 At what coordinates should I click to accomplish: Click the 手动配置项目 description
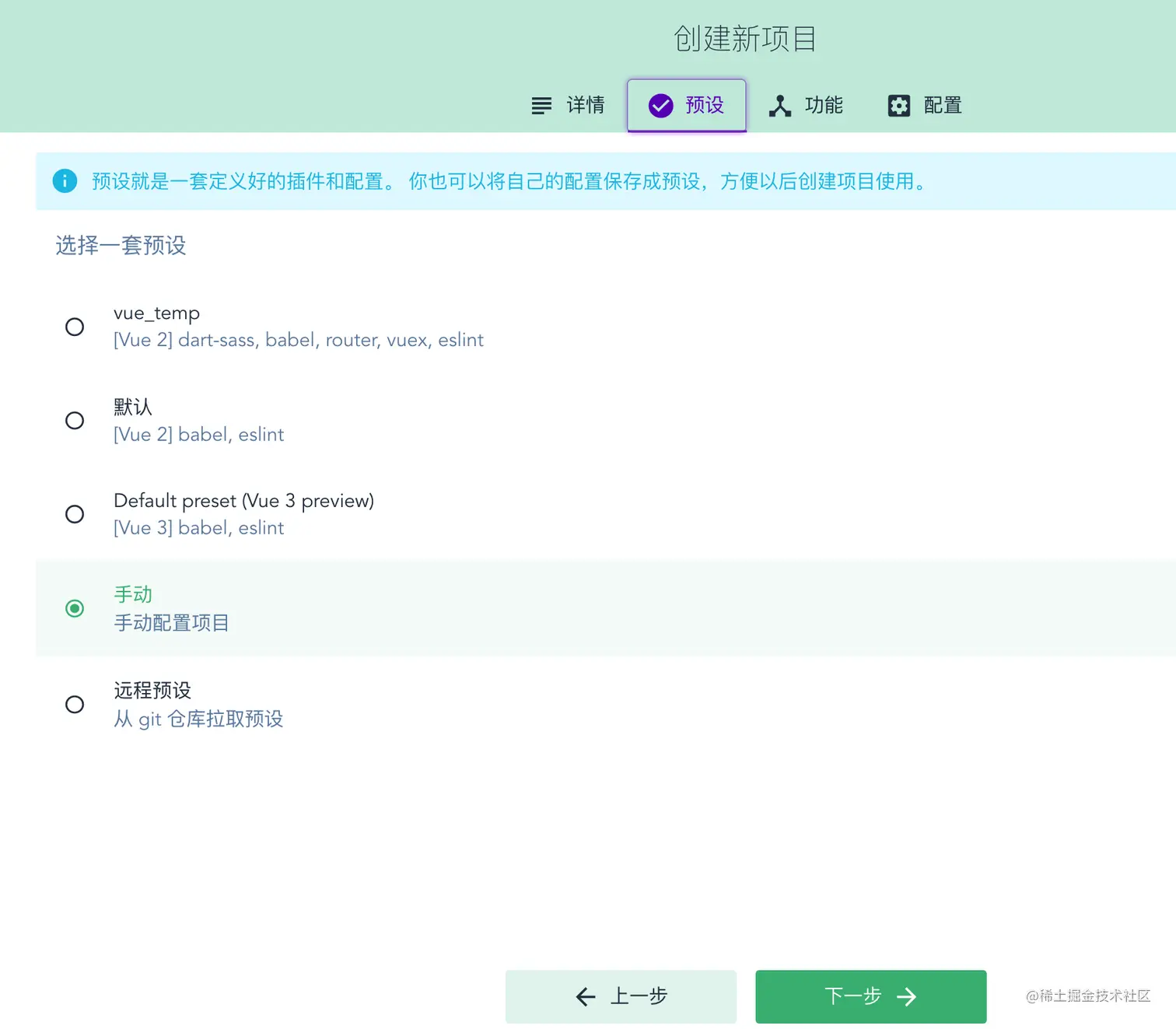click(171, 623)
